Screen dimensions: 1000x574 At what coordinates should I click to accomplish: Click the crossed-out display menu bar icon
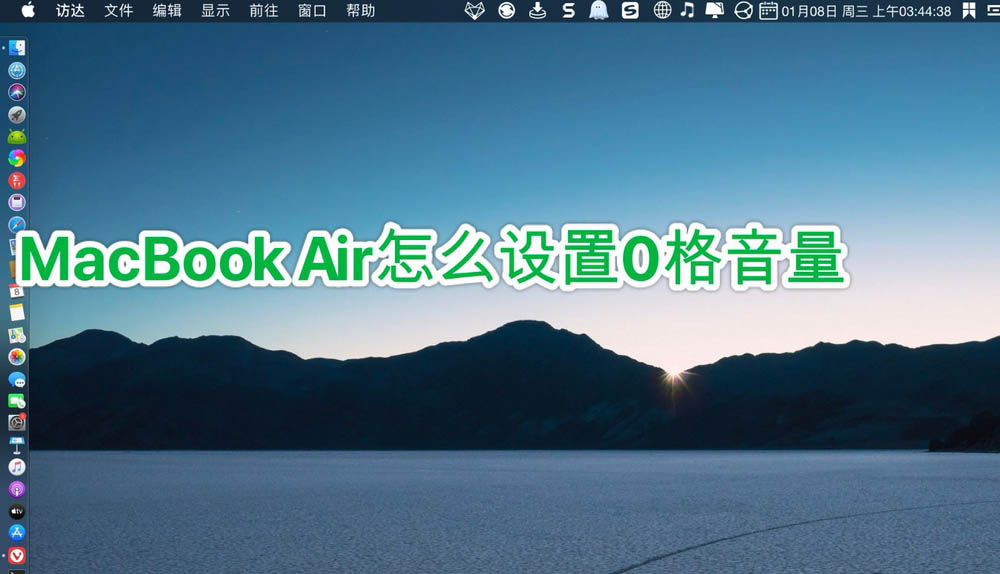(714, 10)
